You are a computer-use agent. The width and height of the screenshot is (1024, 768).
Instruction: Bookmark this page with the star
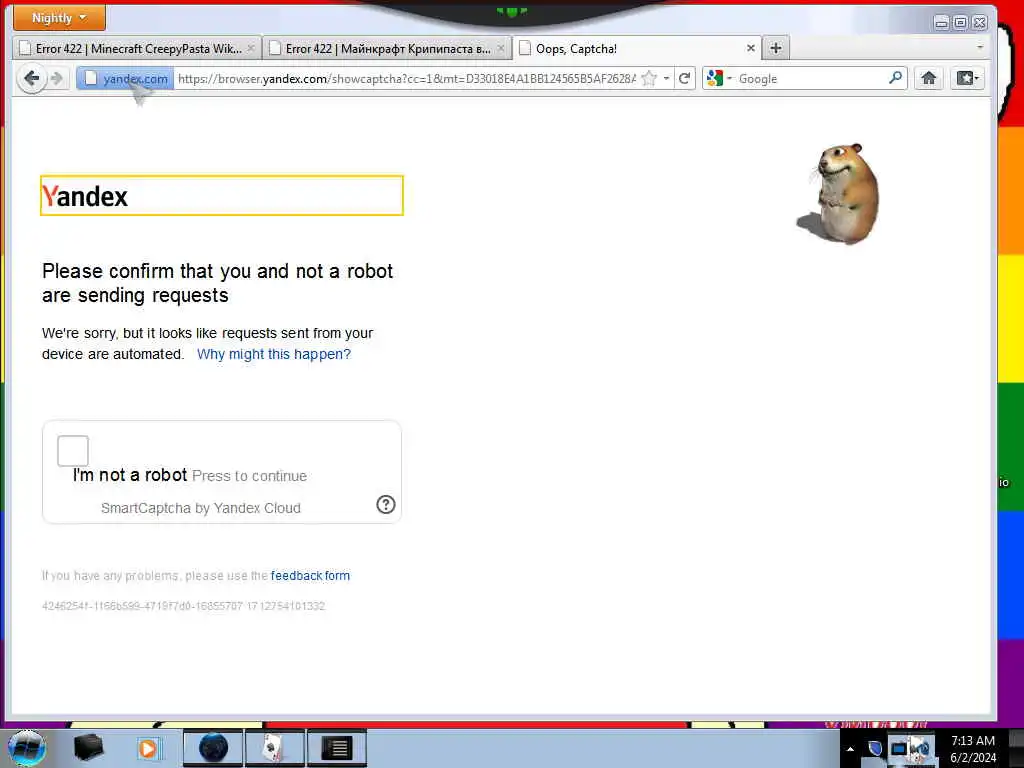click(x=649, y=79)
